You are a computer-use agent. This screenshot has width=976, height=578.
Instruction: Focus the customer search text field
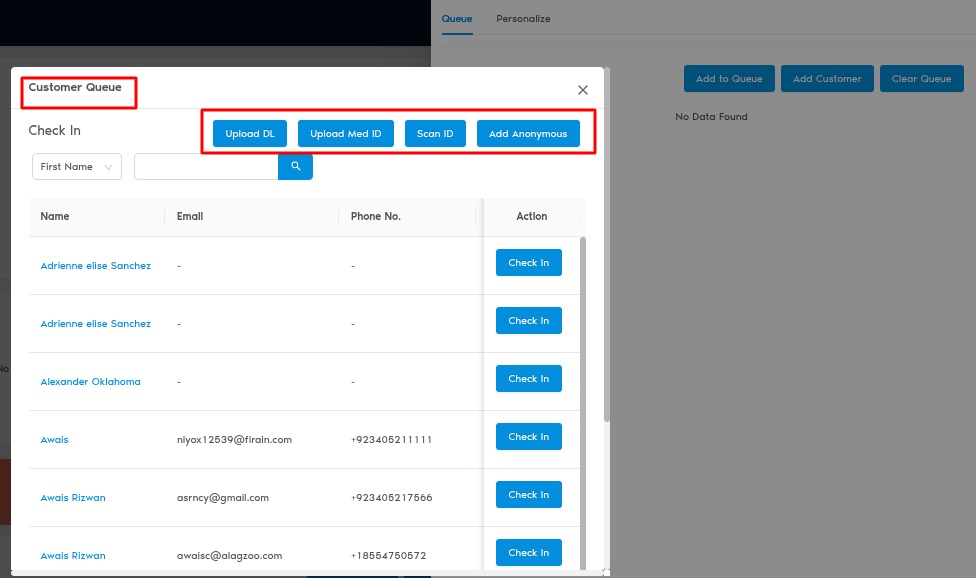point(206,167)
